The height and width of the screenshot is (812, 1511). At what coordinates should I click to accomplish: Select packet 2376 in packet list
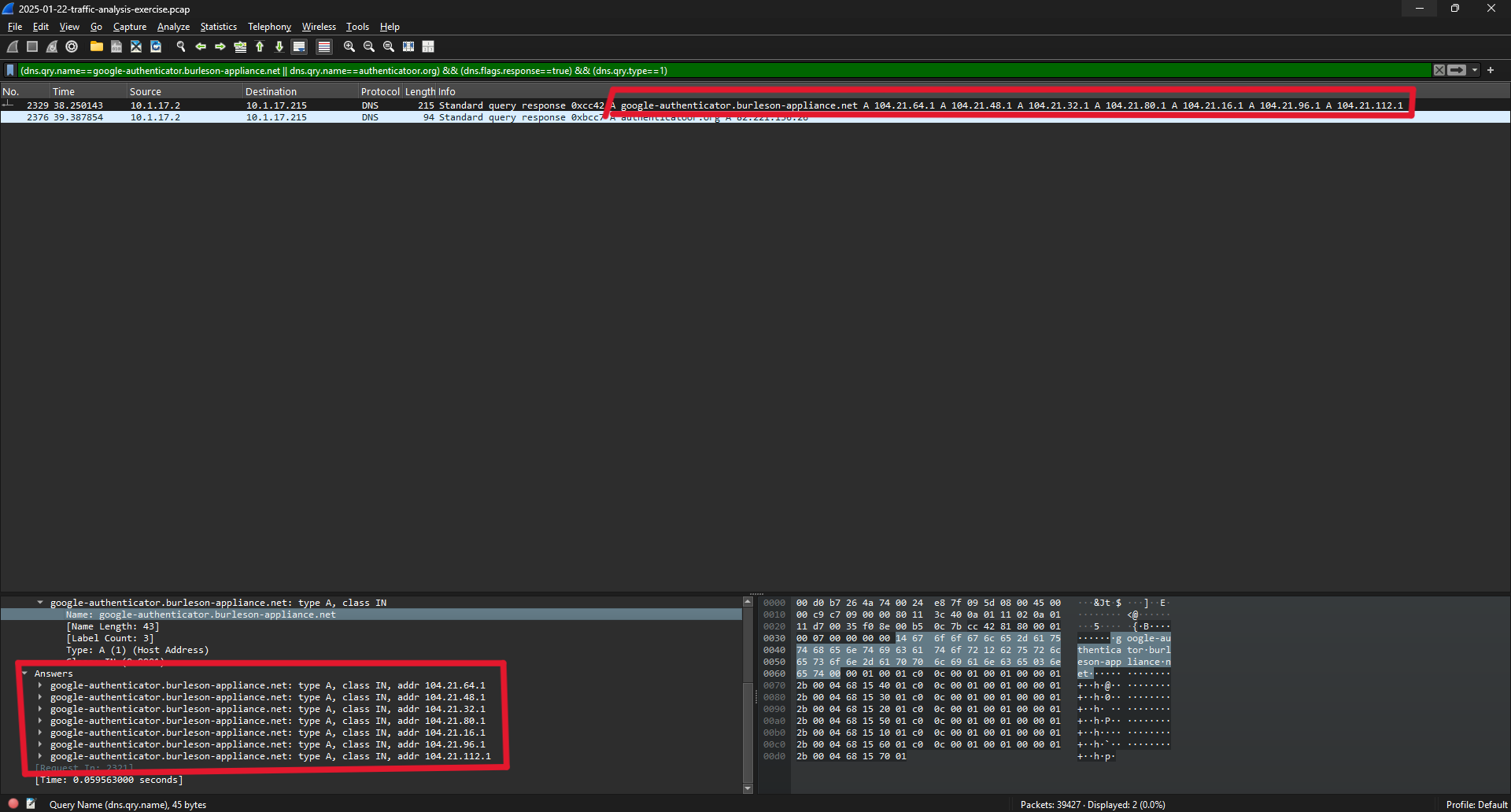click(315, 117)
